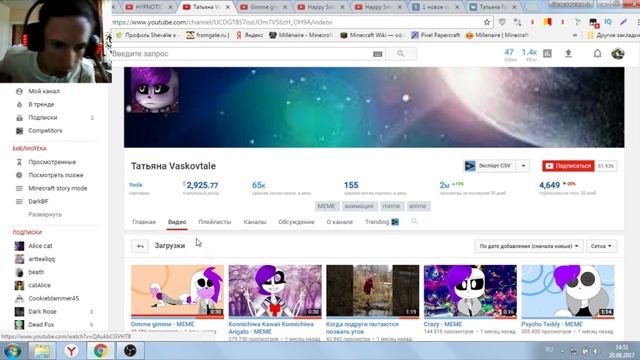
Task: Open sort dropdown По дате добавления
Action: click(x=529, y=246)
